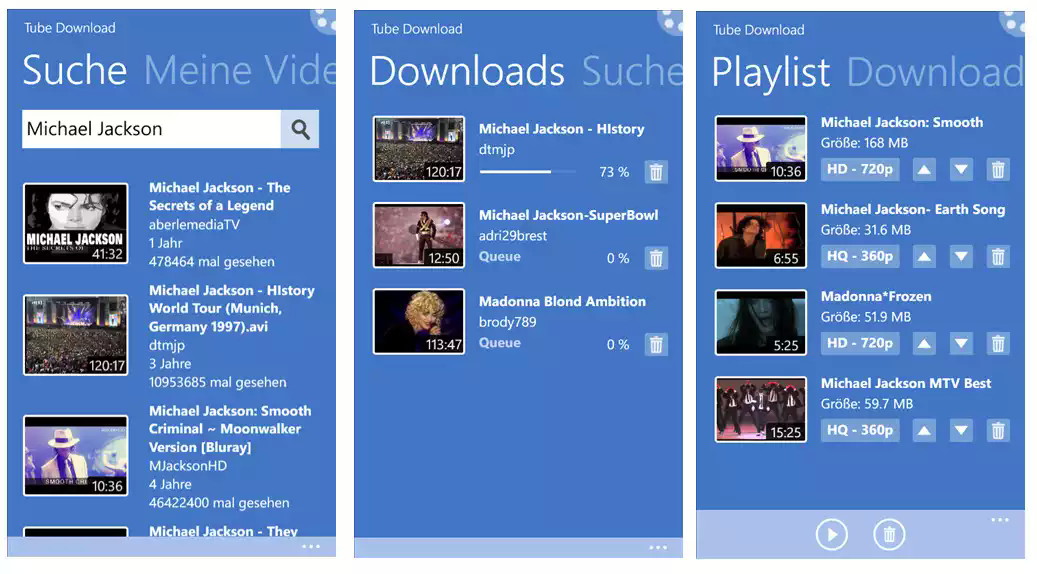Move Earth Song up in the playlist
This screenshot has width=1037, height=574.
pyautogui.click(x=924, y=257)
